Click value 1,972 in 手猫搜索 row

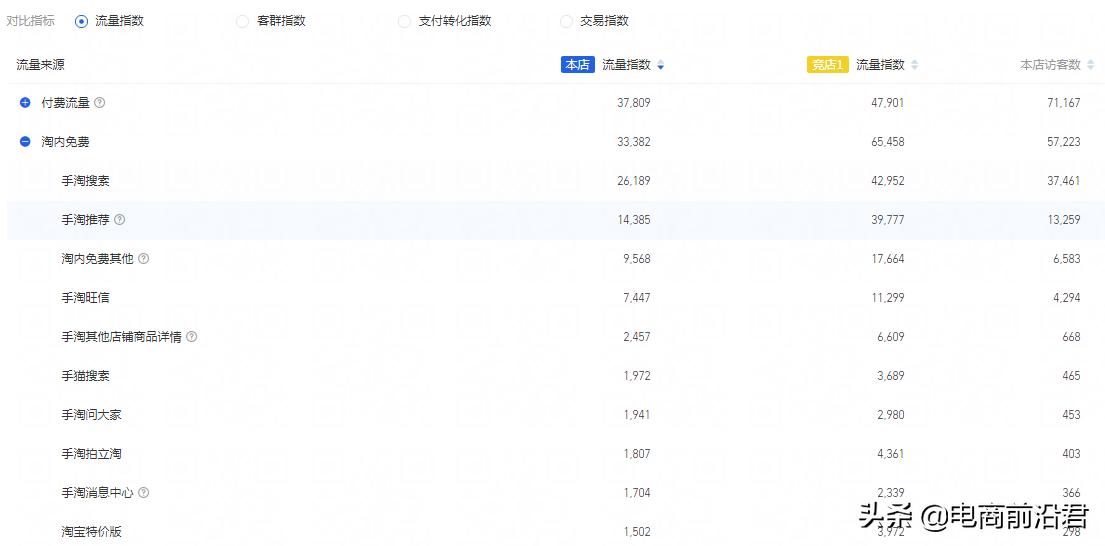(637, 376)
